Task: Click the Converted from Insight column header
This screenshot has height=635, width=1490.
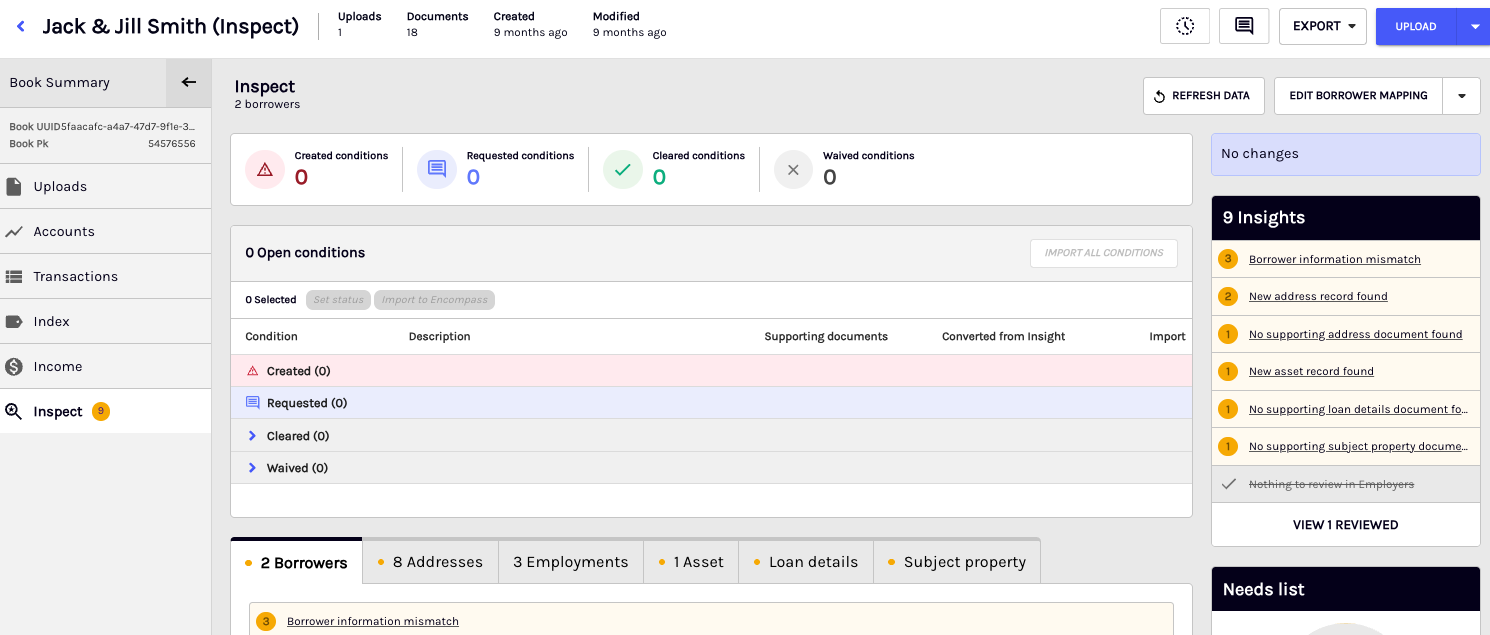Action: [1003, 337]
